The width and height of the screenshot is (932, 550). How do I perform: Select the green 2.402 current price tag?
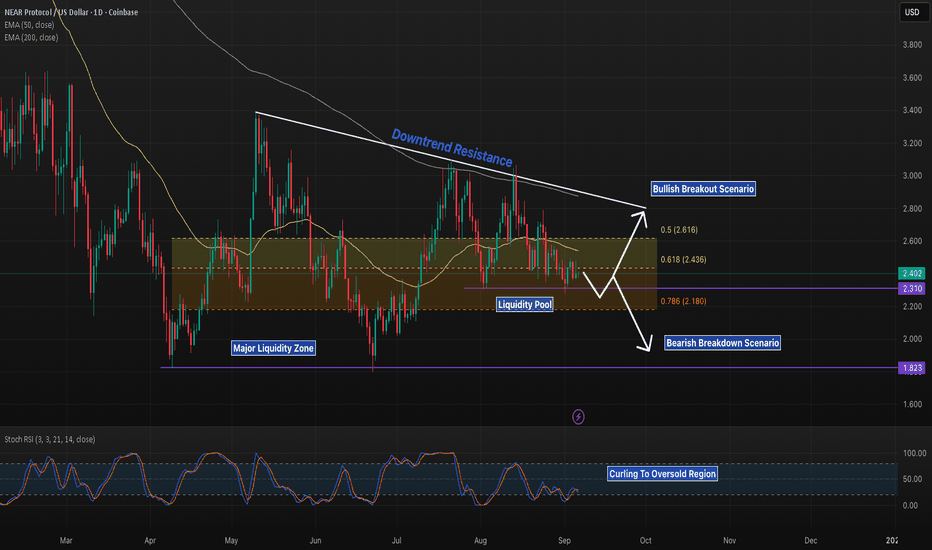click(910, 274)
